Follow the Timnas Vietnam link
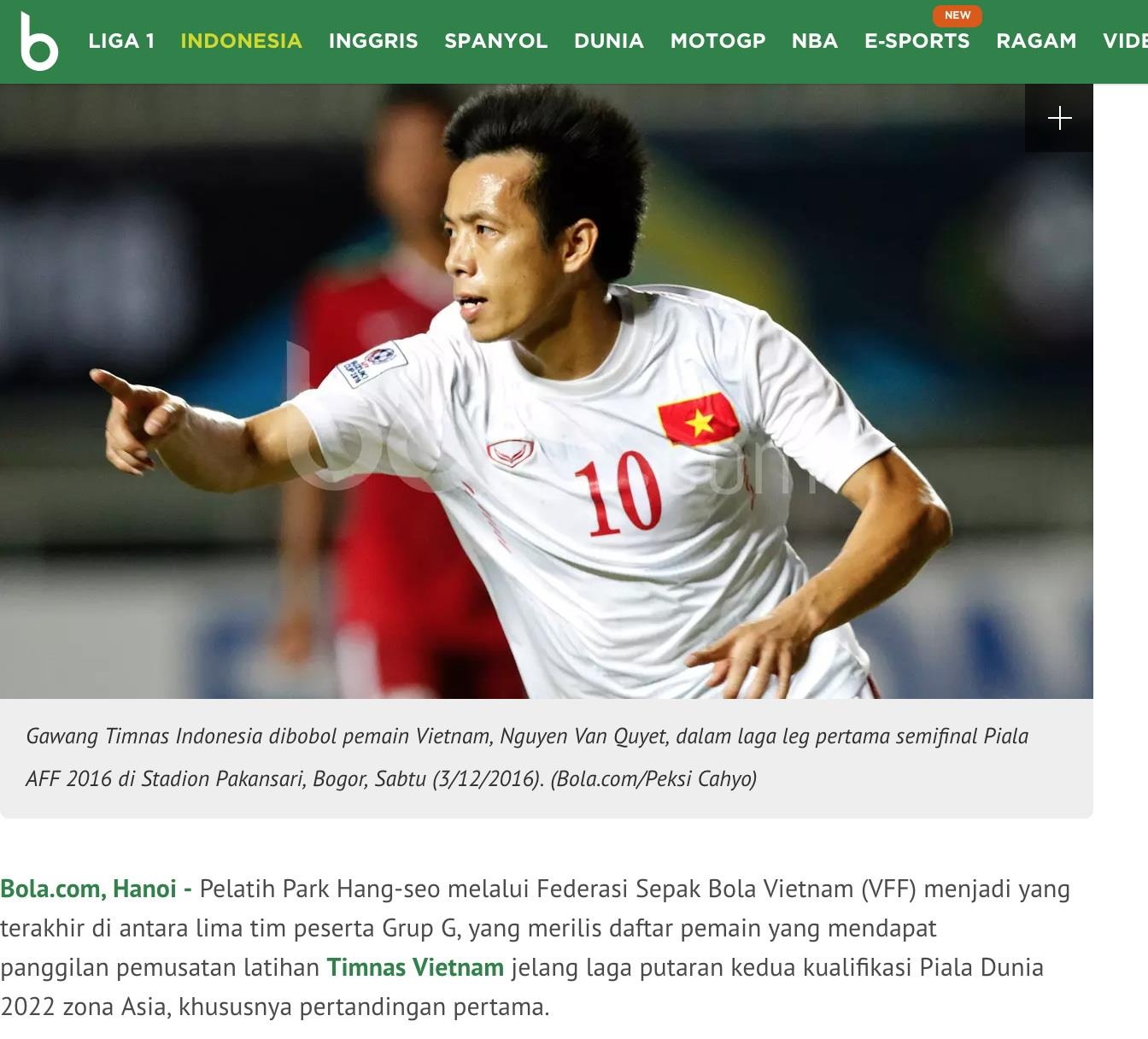The image size is (1148, 1039). point(415,967)
